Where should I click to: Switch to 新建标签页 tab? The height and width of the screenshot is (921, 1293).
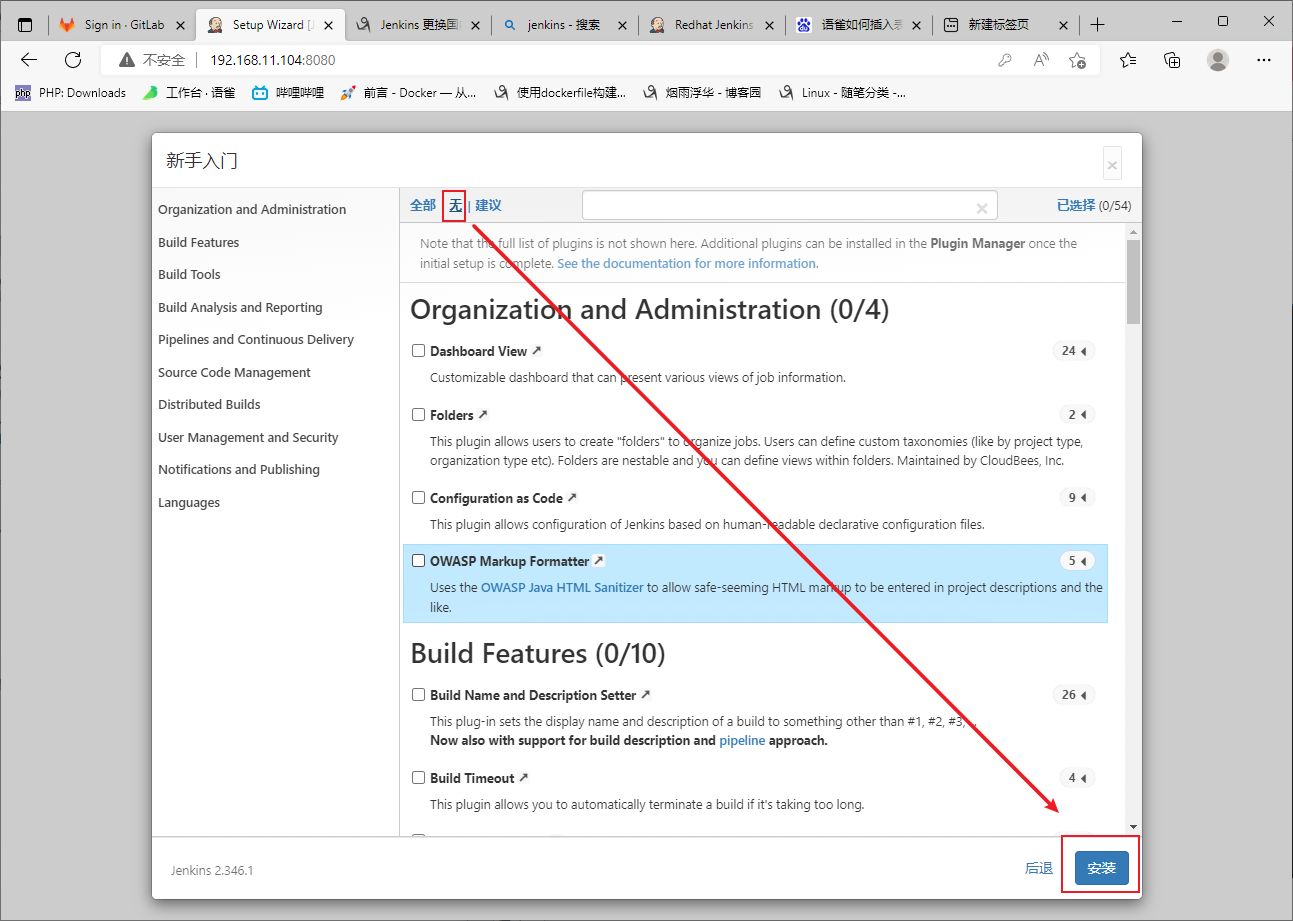pos(1005,25)
